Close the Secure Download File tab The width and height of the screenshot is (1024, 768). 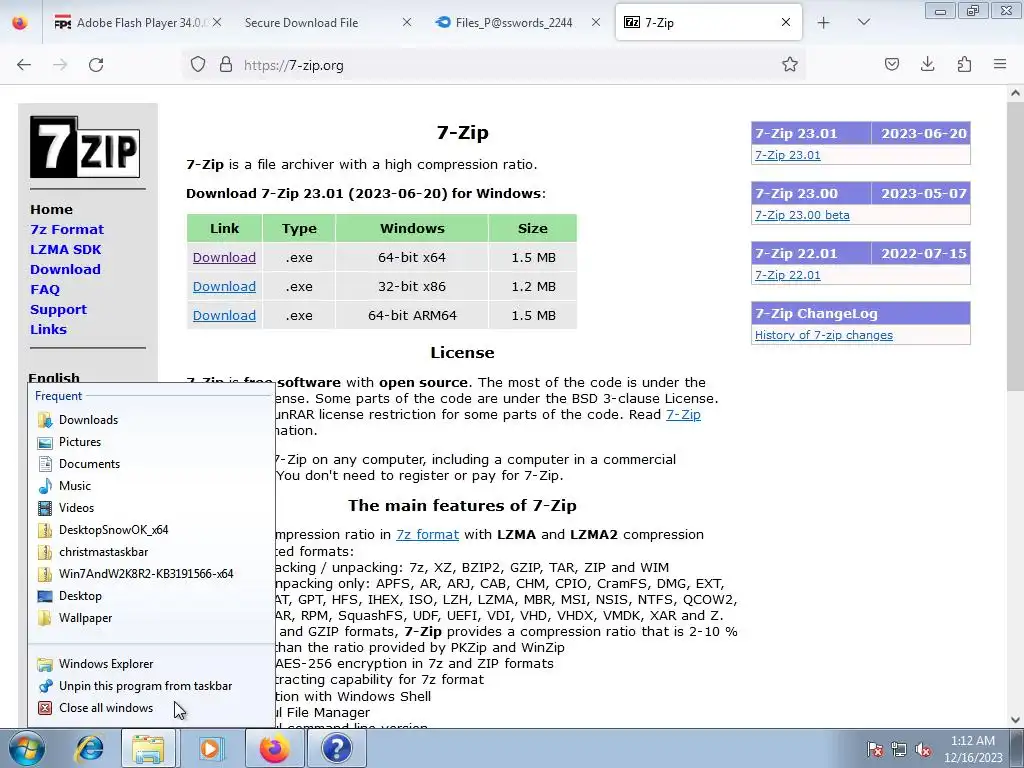click(406, 22)
